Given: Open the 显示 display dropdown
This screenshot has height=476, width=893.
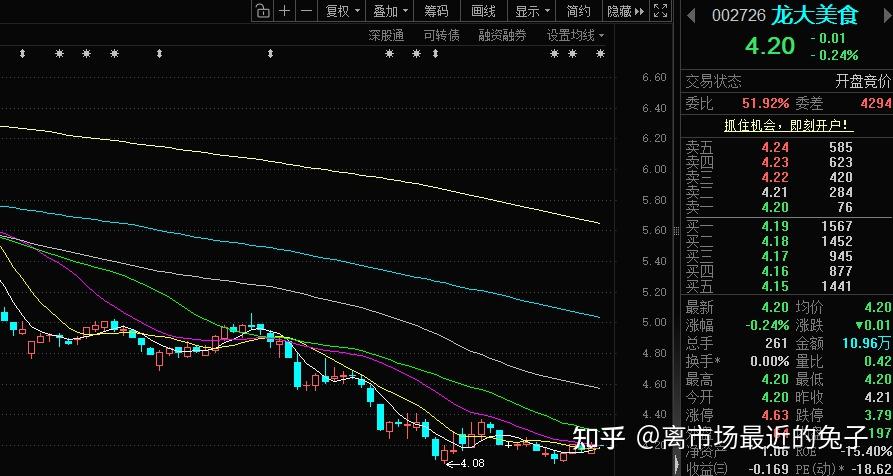Looking at the screenshot, I should (x=532, y=11).
